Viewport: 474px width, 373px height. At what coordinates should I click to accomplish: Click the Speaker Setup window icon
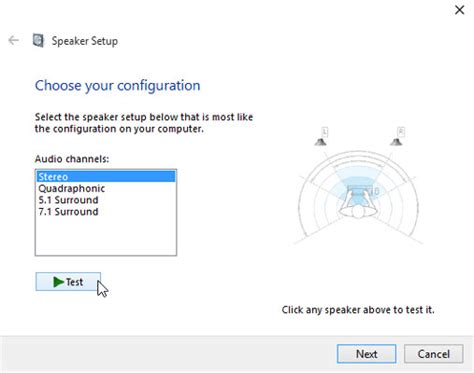coord(38,41)
